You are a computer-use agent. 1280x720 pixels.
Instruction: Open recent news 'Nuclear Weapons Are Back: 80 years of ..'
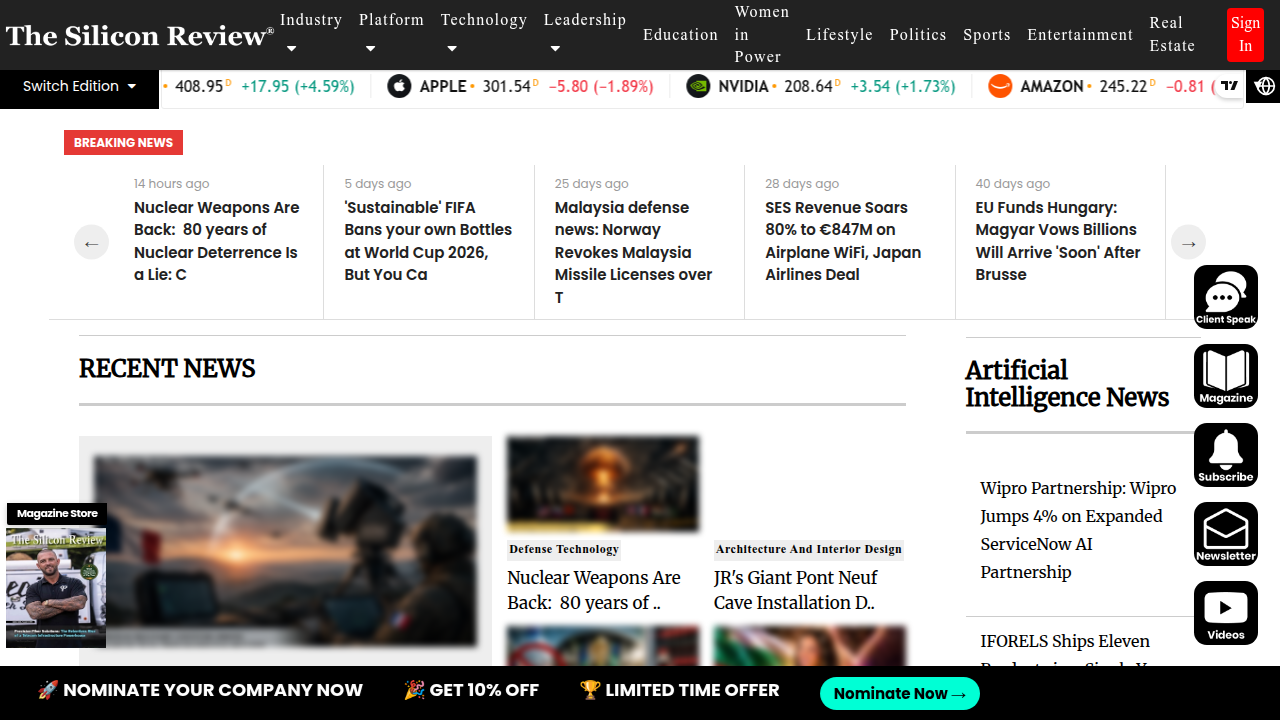[594, 590]
